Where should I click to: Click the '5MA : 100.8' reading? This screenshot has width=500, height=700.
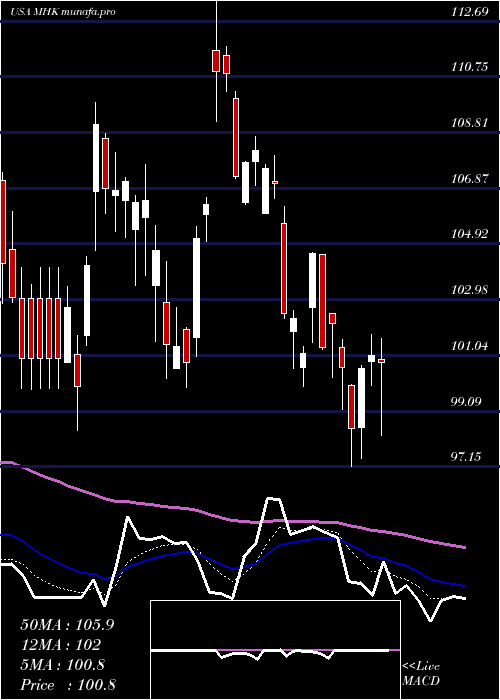pos(62,665)
